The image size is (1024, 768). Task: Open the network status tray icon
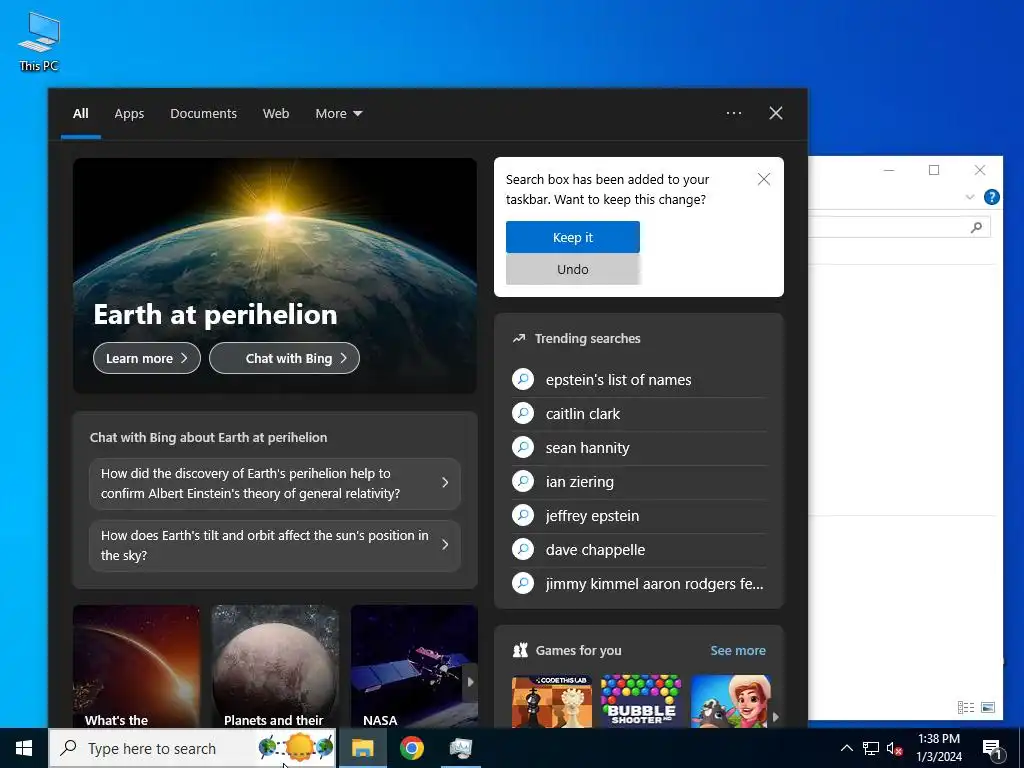871,748
